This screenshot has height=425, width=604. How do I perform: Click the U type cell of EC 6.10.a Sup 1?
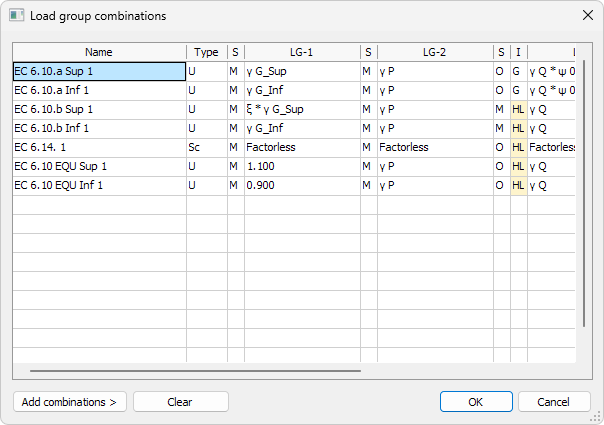point(207,71)
